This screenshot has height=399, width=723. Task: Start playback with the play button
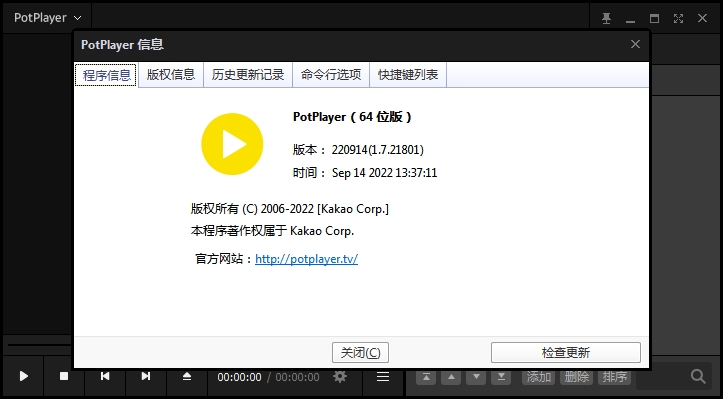pyautogui.click(x=24, y=376)
